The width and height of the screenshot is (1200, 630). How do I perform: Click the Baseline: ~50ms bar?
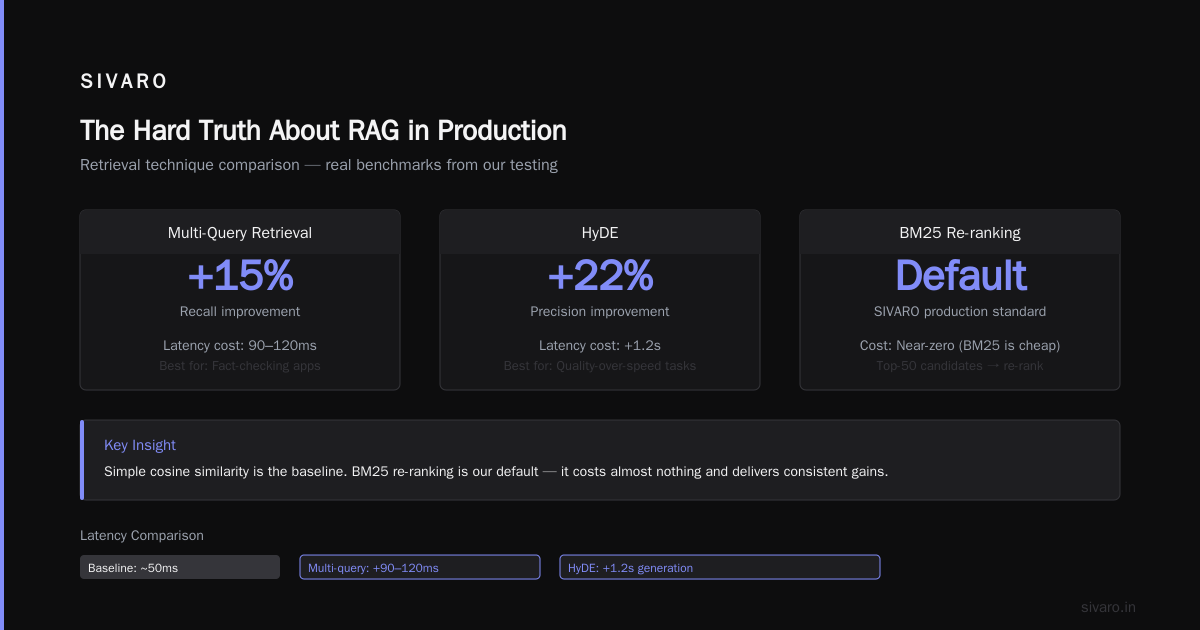[180, 567]
